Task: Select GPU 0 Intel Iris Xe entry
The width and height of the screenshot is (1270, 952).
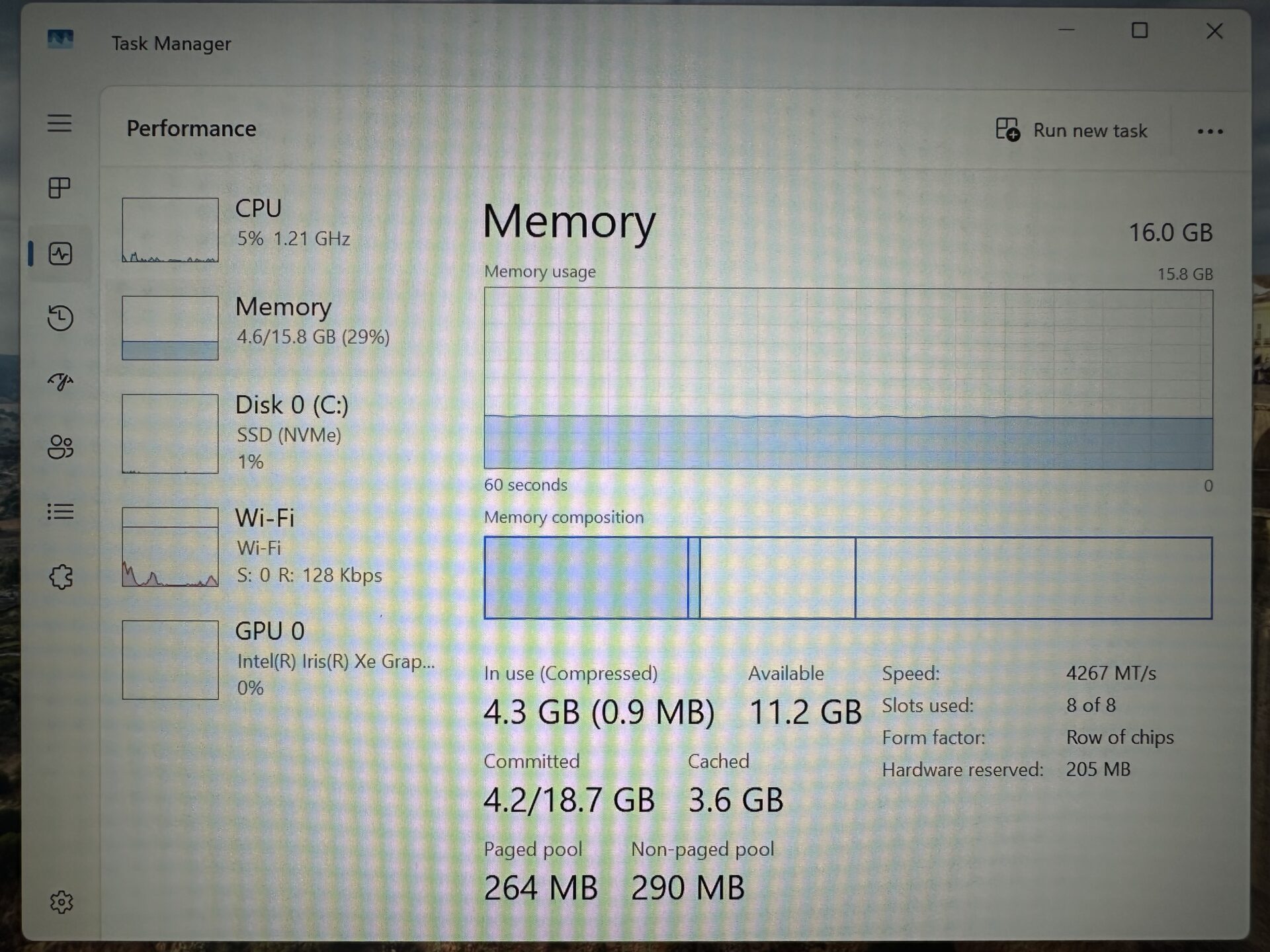Action: click(x=278, y=658)
